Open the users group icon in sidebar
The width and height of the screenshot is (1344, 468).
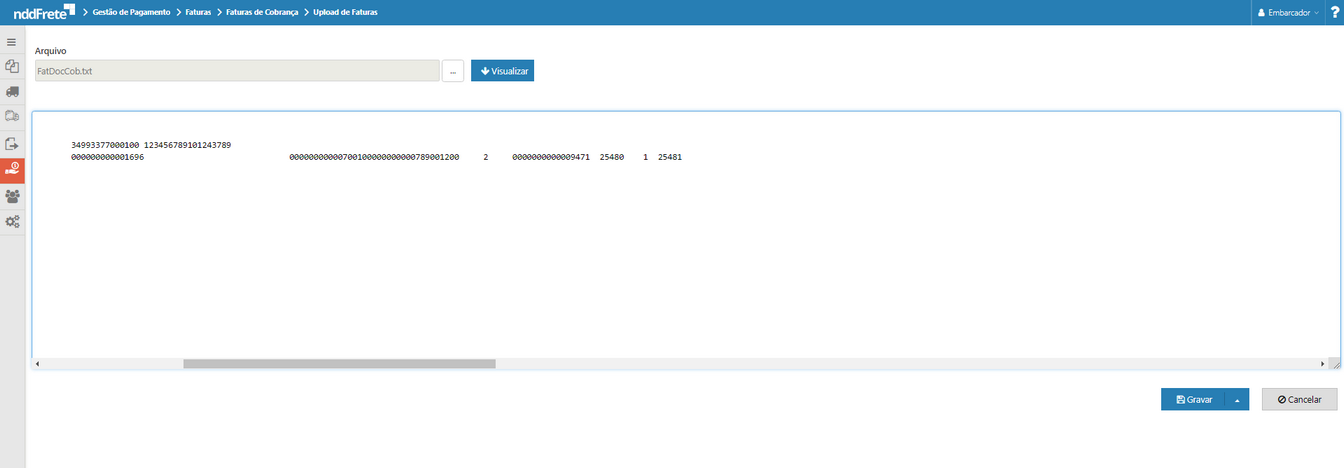[x=12, y=196]
